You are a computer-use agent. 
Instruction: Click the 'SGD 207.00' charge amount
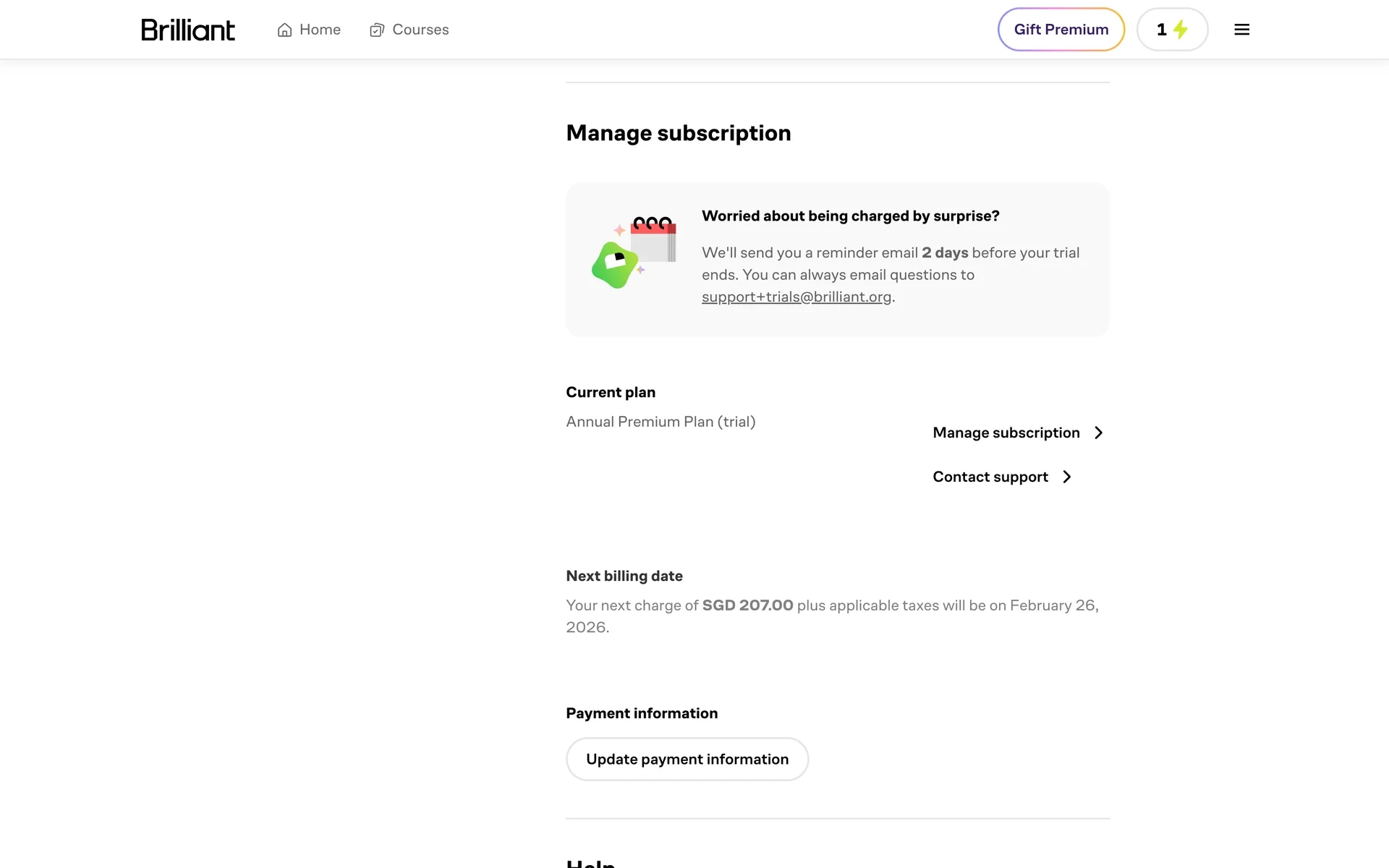click(x=747, y=605)
